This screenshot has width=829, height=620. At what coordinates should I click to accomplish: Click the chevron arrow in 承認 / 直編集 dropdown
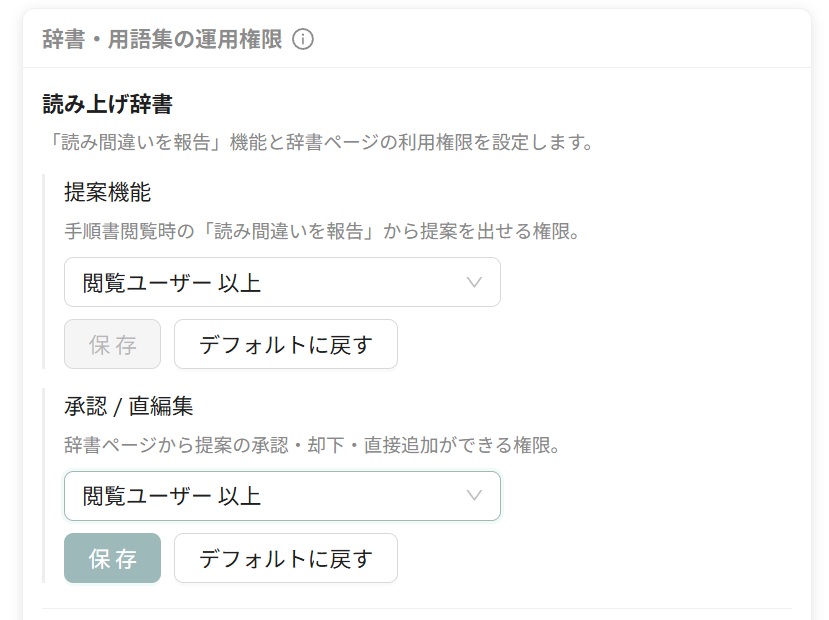[474, 496]
